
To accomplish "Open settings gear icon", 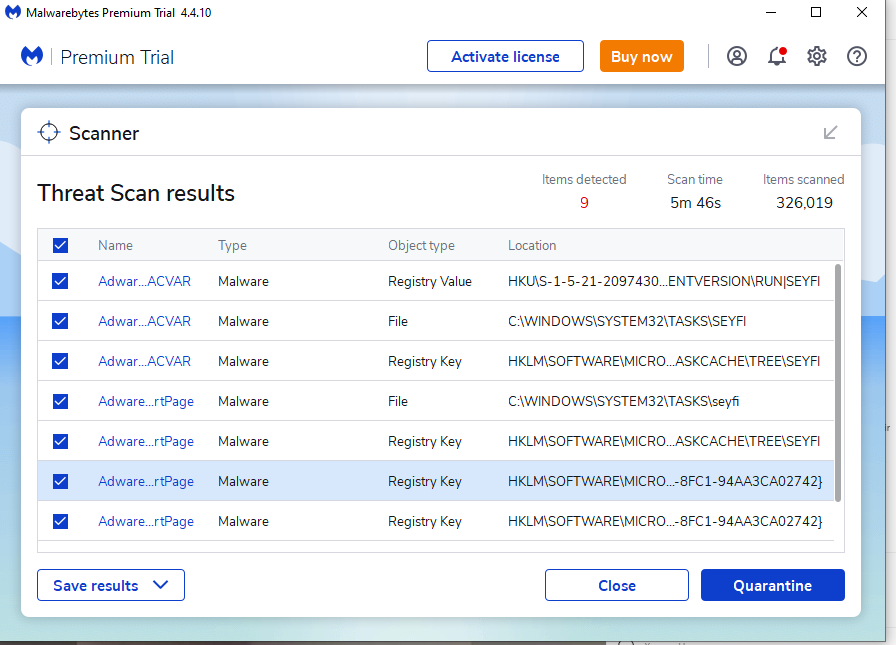I will (817, 56).
